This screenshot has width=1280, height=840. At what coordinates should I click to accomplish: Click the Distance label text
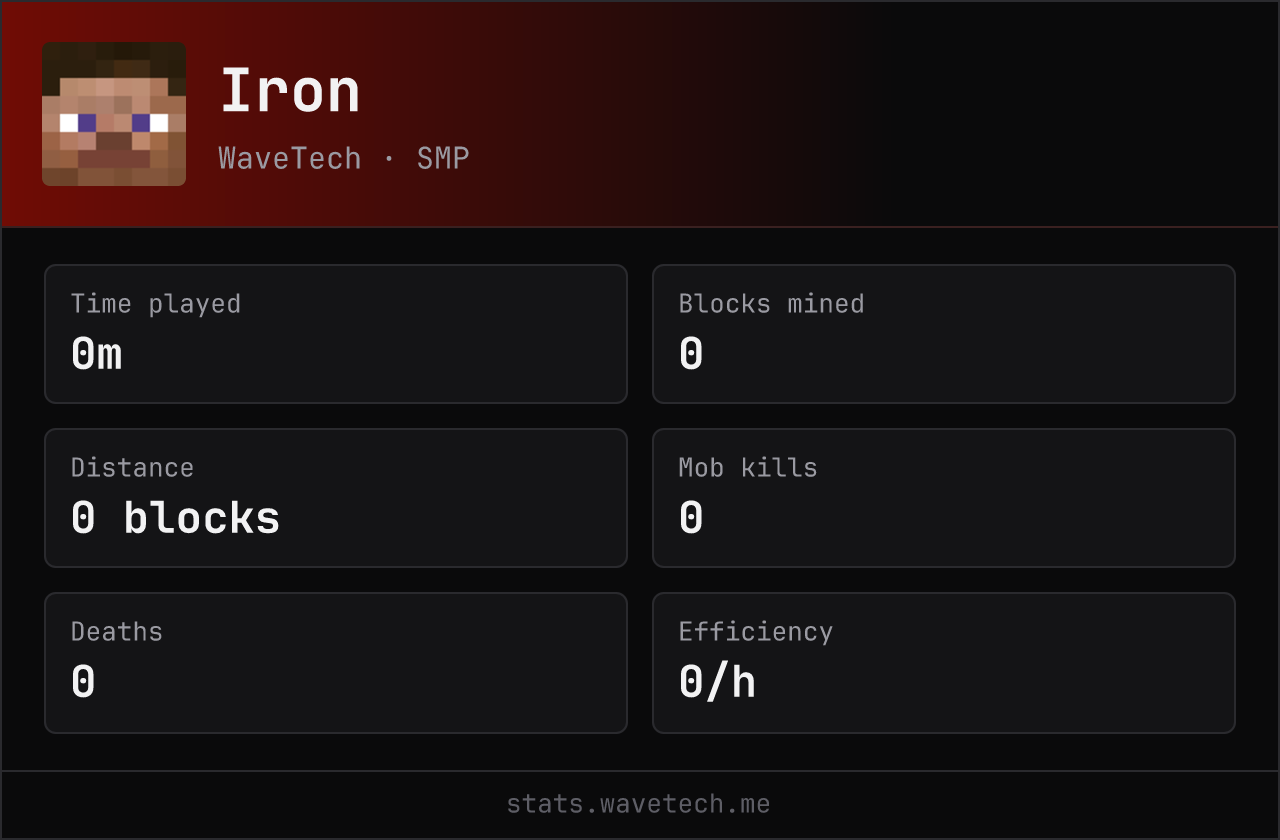(132, 467)
